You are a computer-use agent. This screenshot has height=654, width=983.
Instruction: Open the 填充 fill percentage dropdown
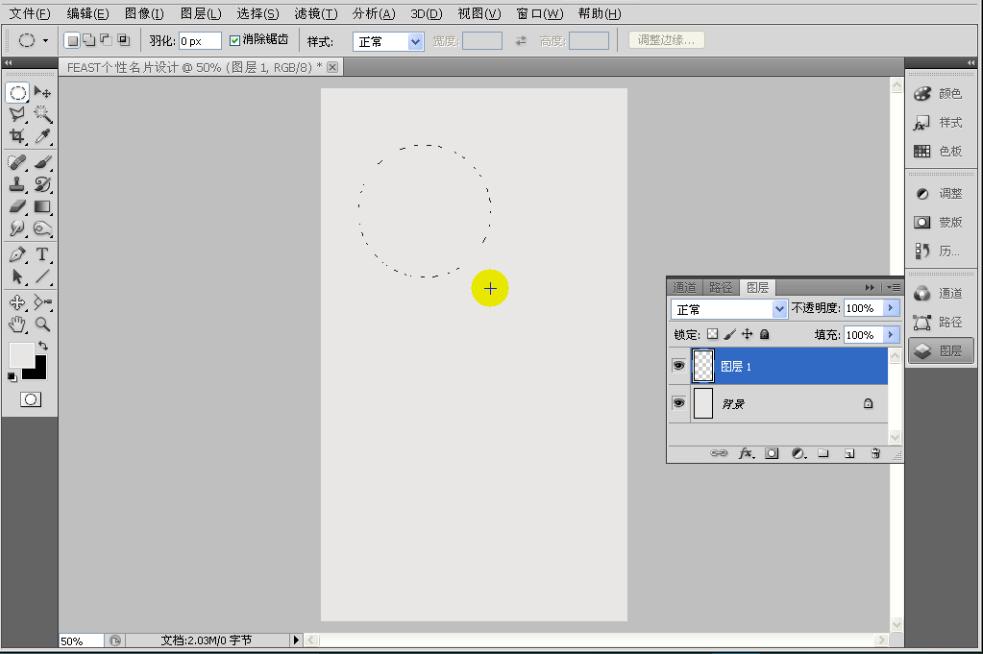pyautogui.click(x=890, y=335)
